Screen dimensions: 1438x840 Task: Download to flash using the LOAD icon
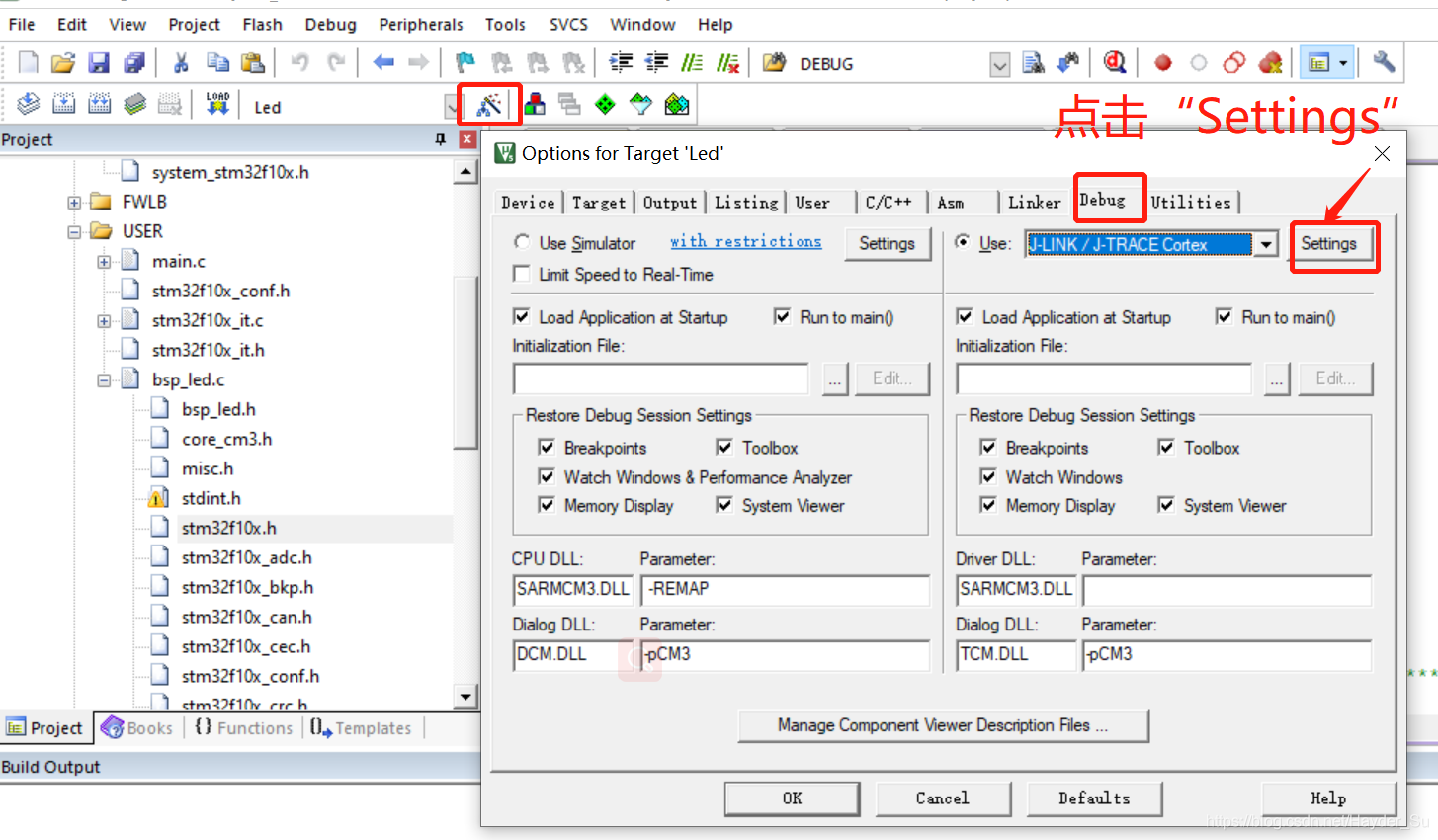(217, 105)
